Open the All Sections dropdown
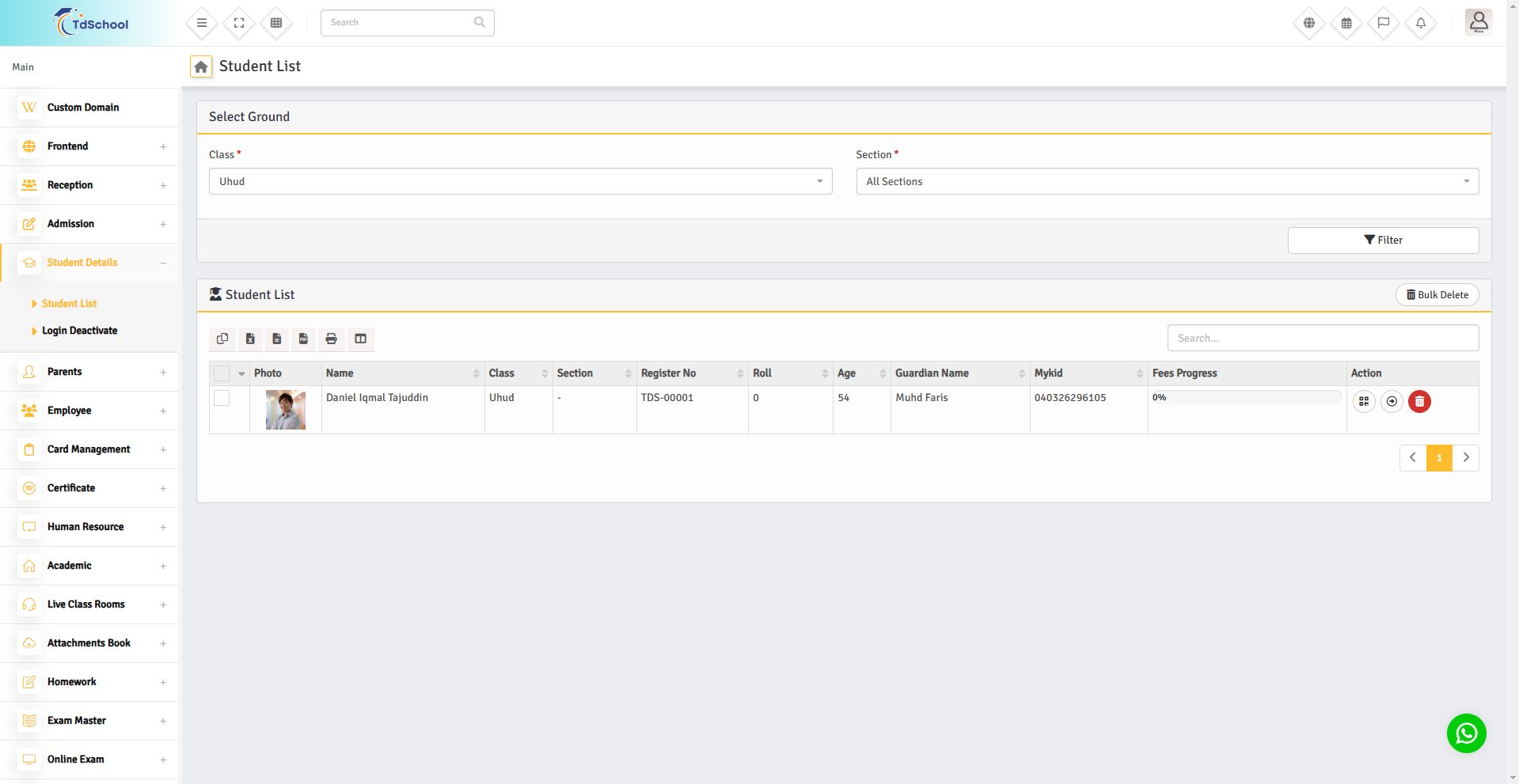Screen dimensions: 1519x784 coord(1167,181)
